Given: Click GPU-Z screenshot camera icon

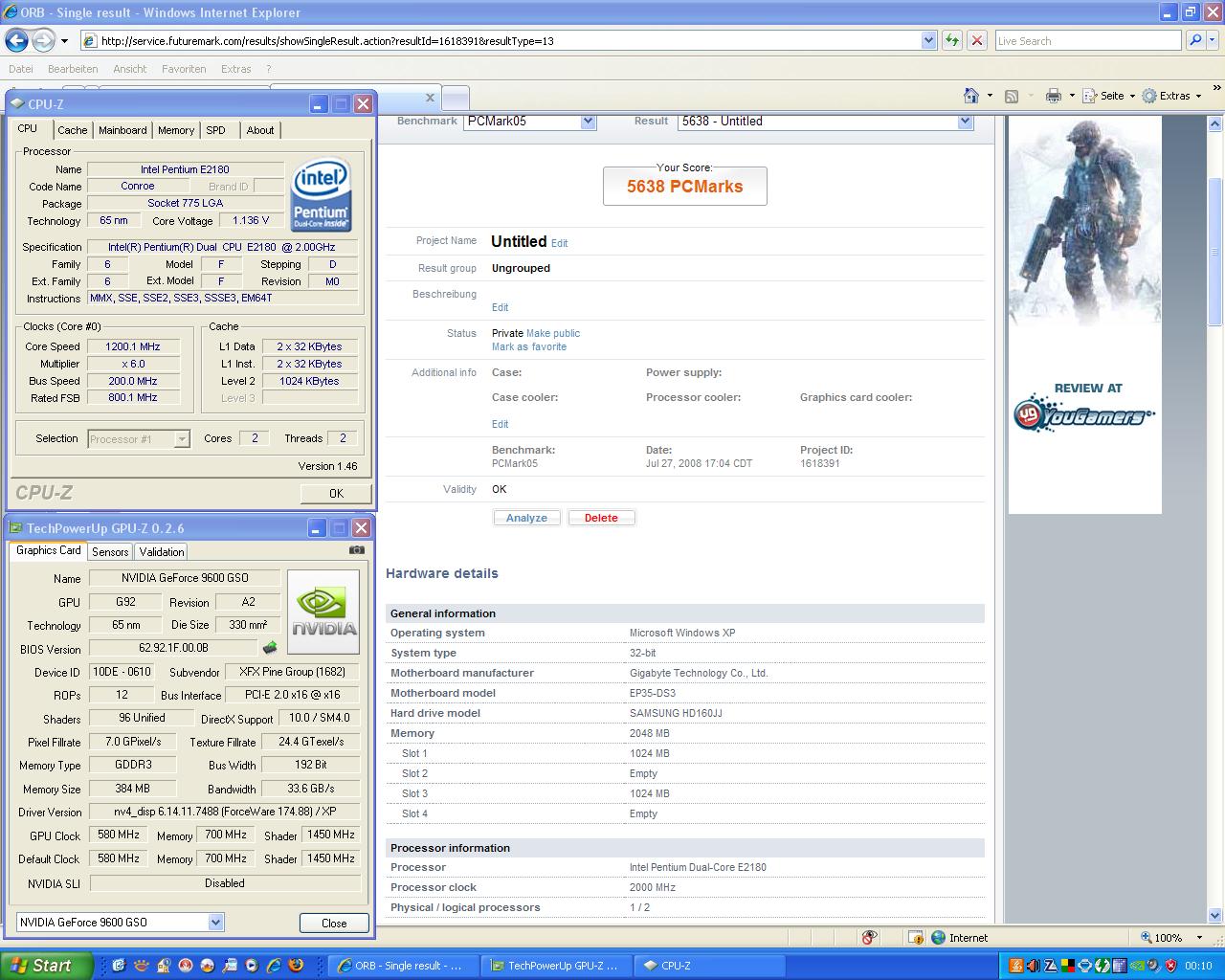Looking at the screenshot, I should click(357, 550).
